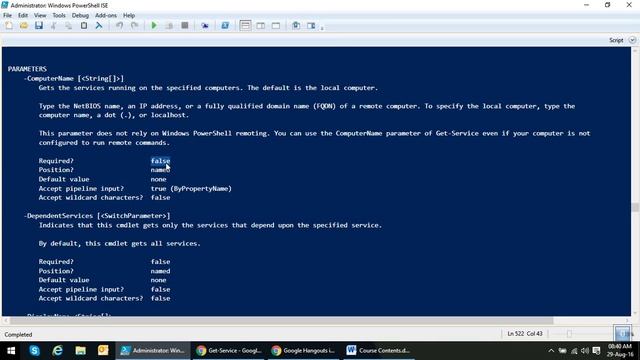Click the console horizontal scrollbar
Viewport: 640px width, 360px height.
tap(282, 320)
